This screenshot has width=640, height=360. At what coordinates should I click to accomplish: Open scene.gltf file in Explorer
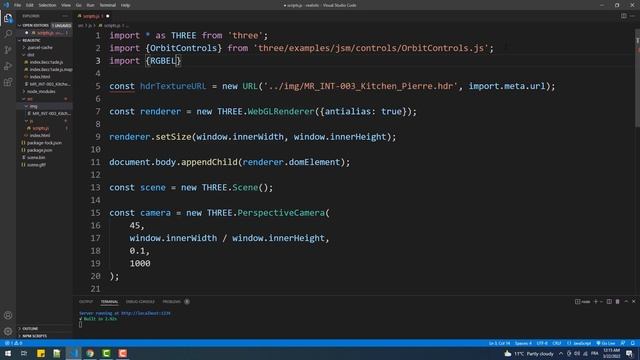36,164
